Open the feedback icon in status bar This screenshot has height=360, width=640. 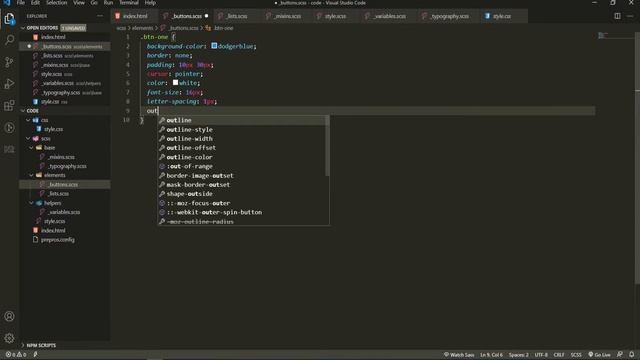click(x=620, y=355)
